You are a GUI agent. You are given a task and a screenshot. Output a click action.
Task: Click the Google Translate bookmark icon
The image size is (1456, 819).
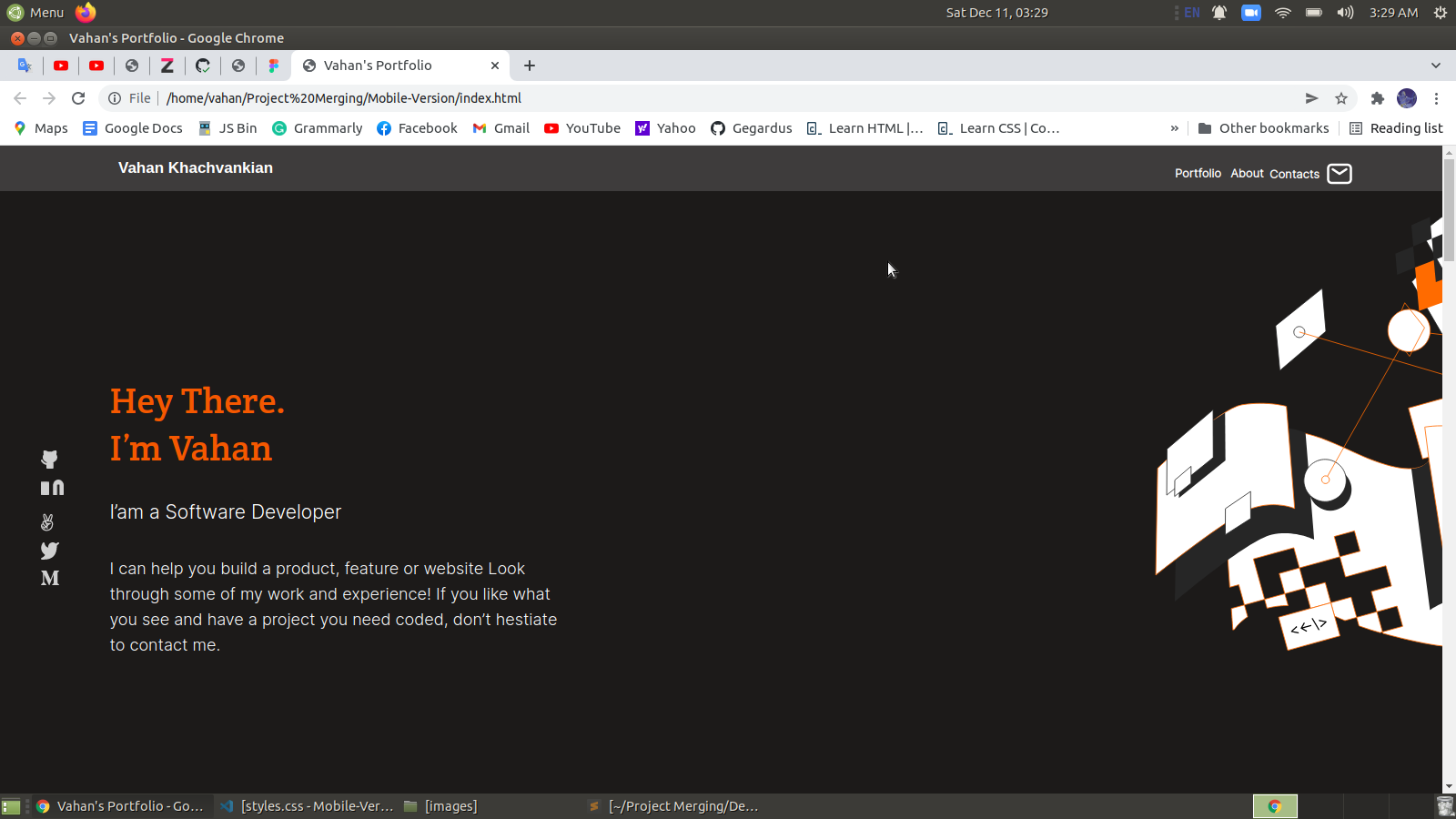24,65
